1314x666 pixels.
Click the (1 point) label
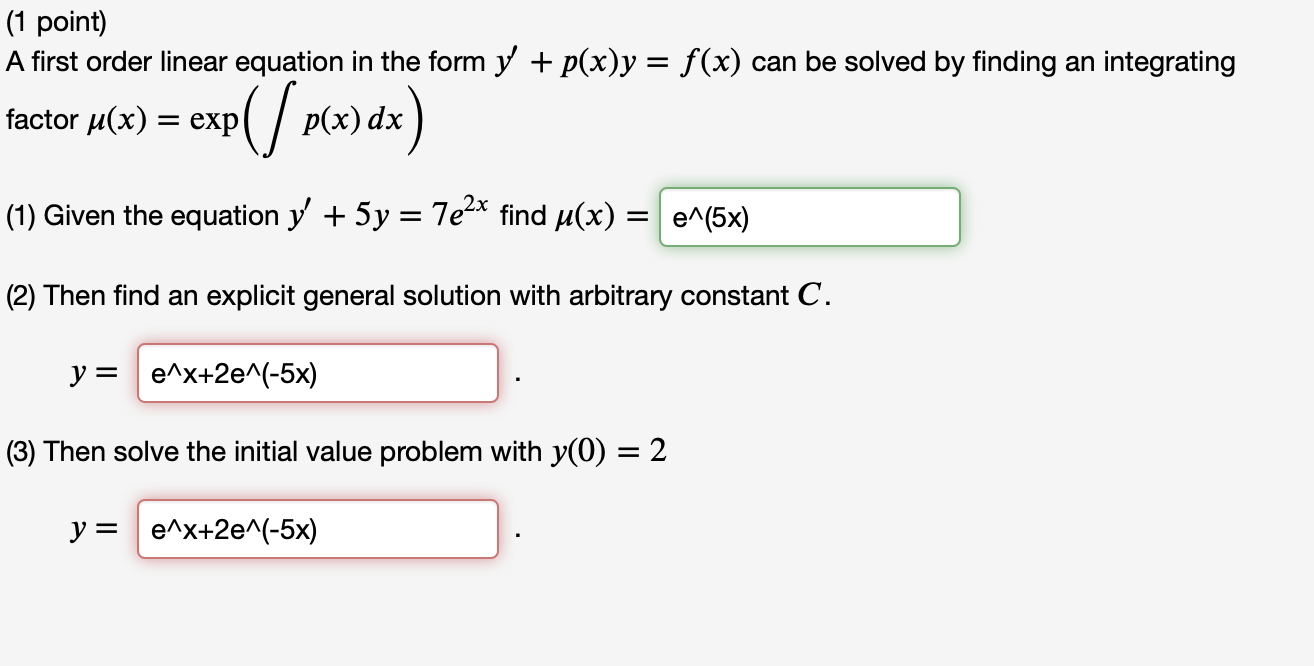coord(54,20)
